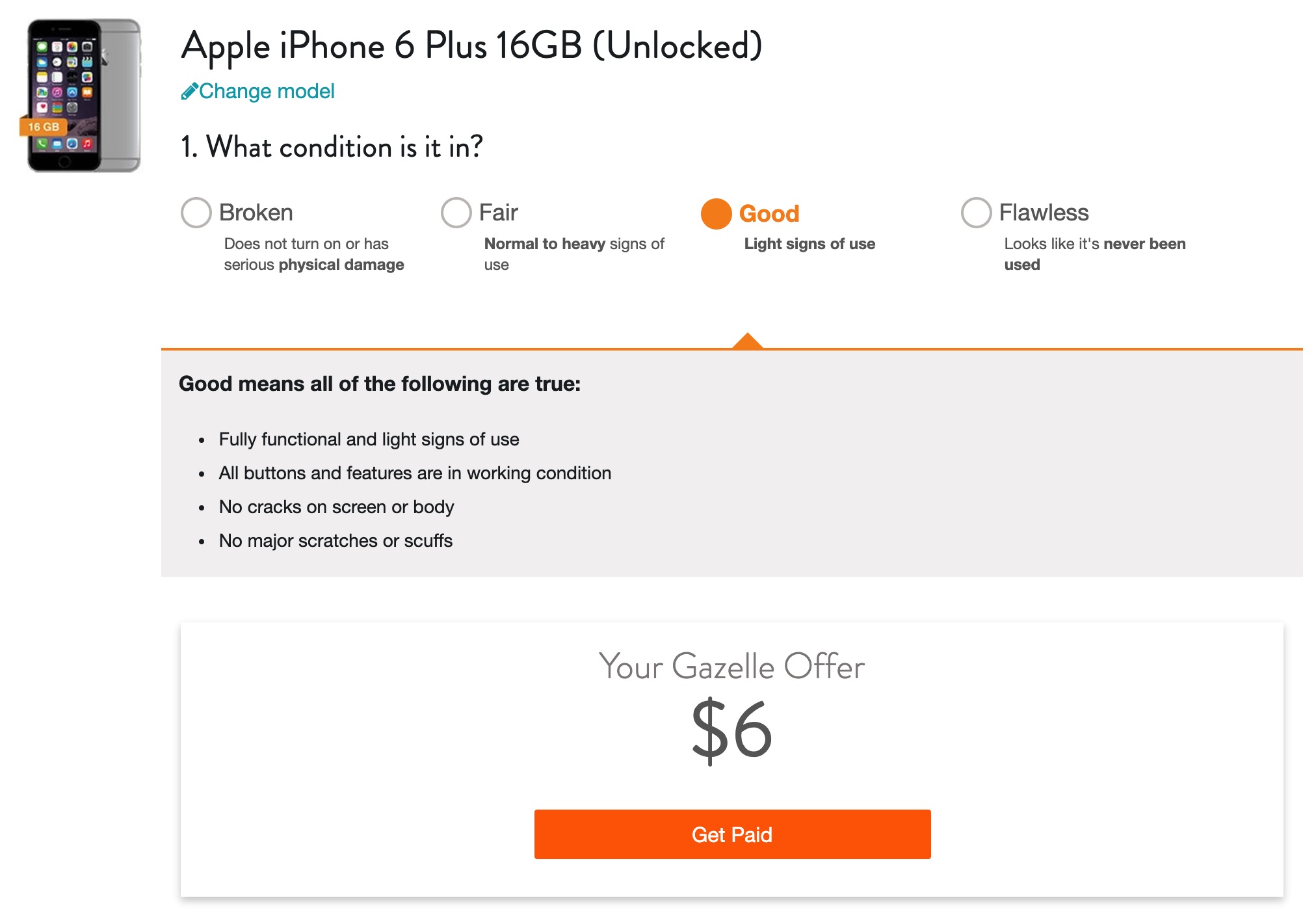
Task: Select the Broken condition radio button
Action: [x=196, y=213]
